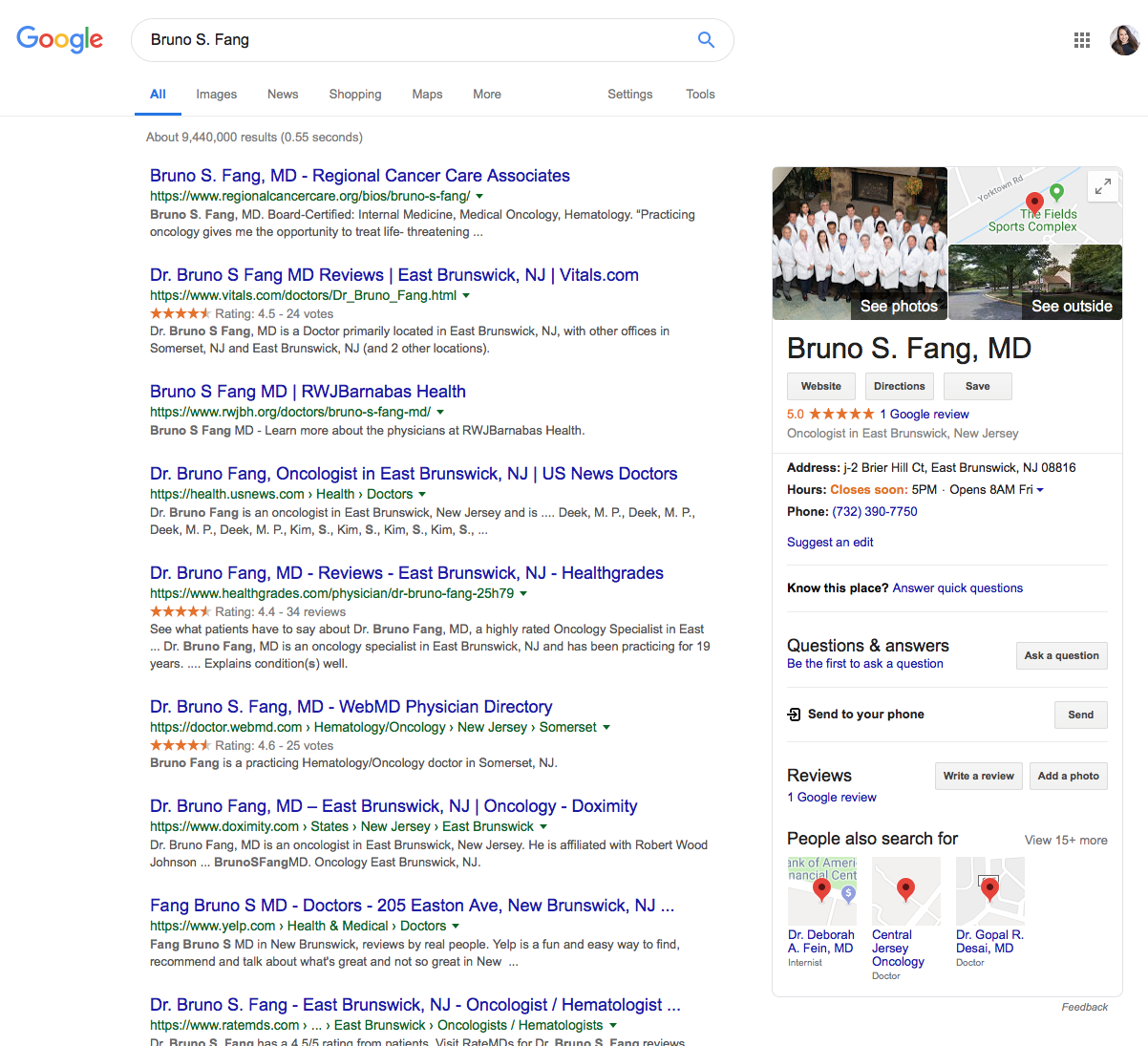Click the Directions button
The width and height of the screenshot is (1148, 1046).
tap(900, 386)
